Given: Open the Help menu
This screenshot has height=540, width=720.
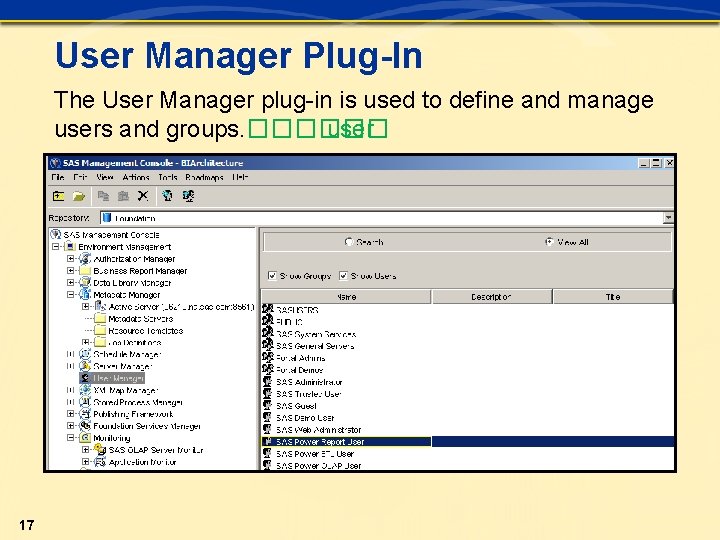Looking at the screenshot, I should click(x=240, y=177).
